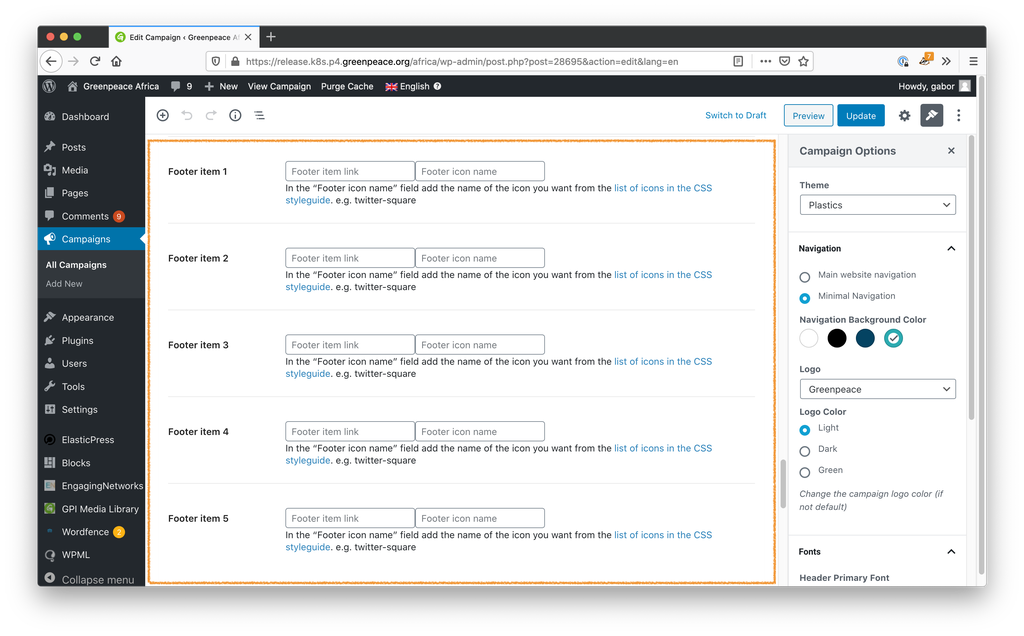Click the Redo arrow in editor toolbar
The image size is (1024, 636).
(211, 116)
